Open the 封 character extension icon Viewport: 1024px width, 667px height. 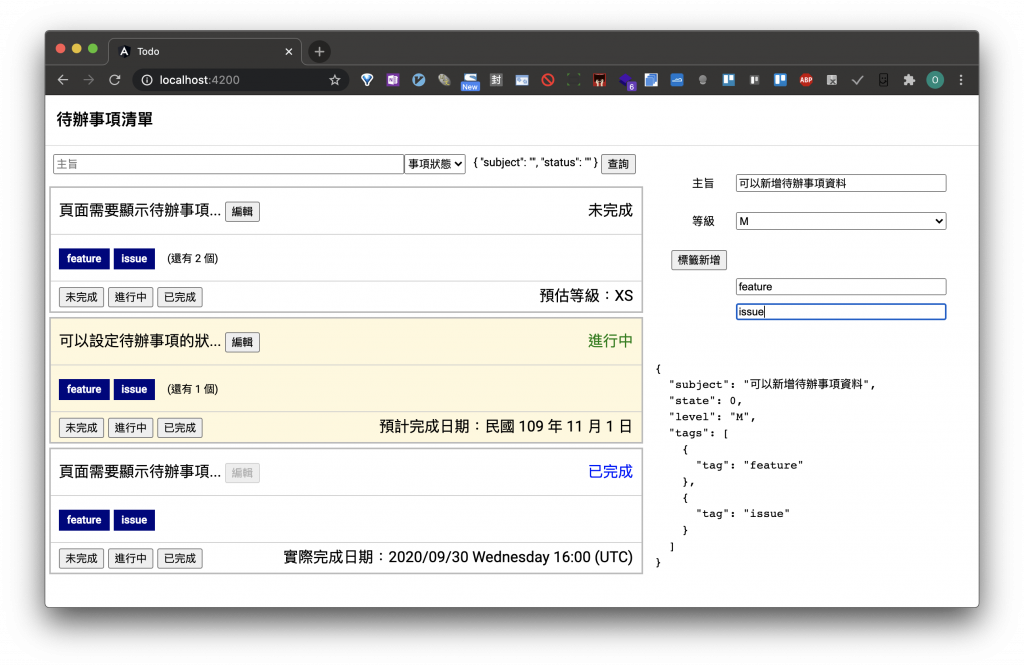tap(496, 80)
